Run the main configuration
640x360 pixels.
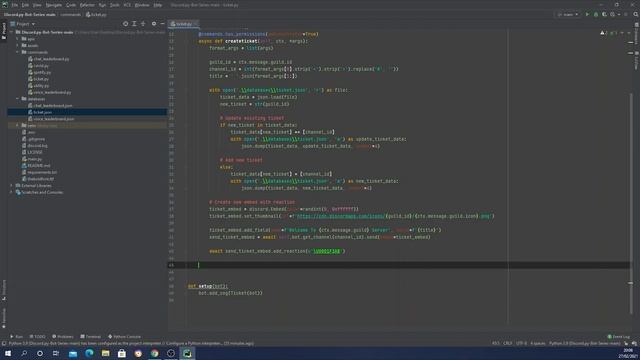point(587,14)
